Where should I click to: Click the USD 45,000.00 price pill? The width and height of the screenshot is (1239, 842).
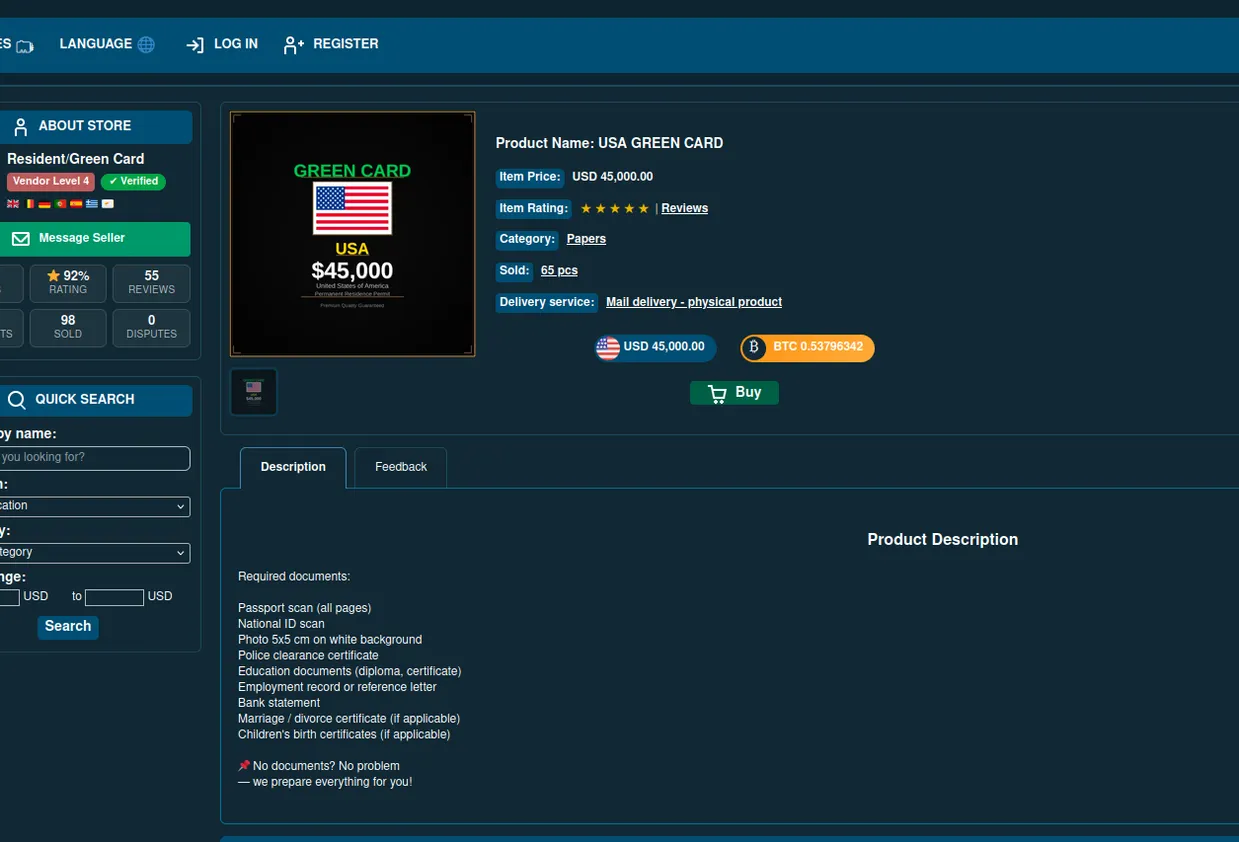pyautogui.click(x=656, y=348)
